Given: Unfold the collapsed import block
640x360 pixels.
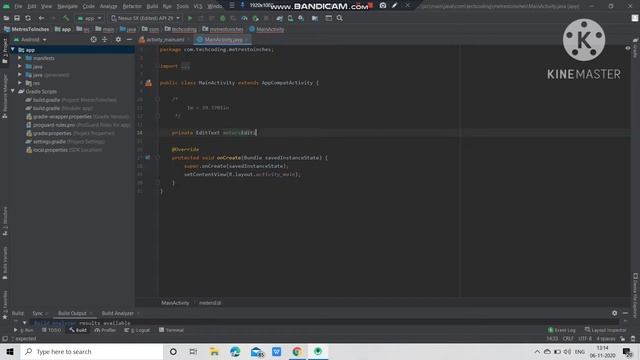Looking at the screenshot, I should pos(185,66).
